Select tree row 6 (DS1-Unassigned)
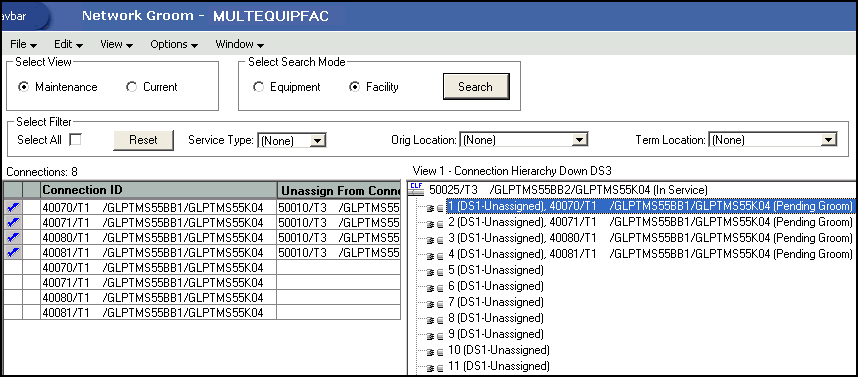858x377 pixels. click(495, 286)
